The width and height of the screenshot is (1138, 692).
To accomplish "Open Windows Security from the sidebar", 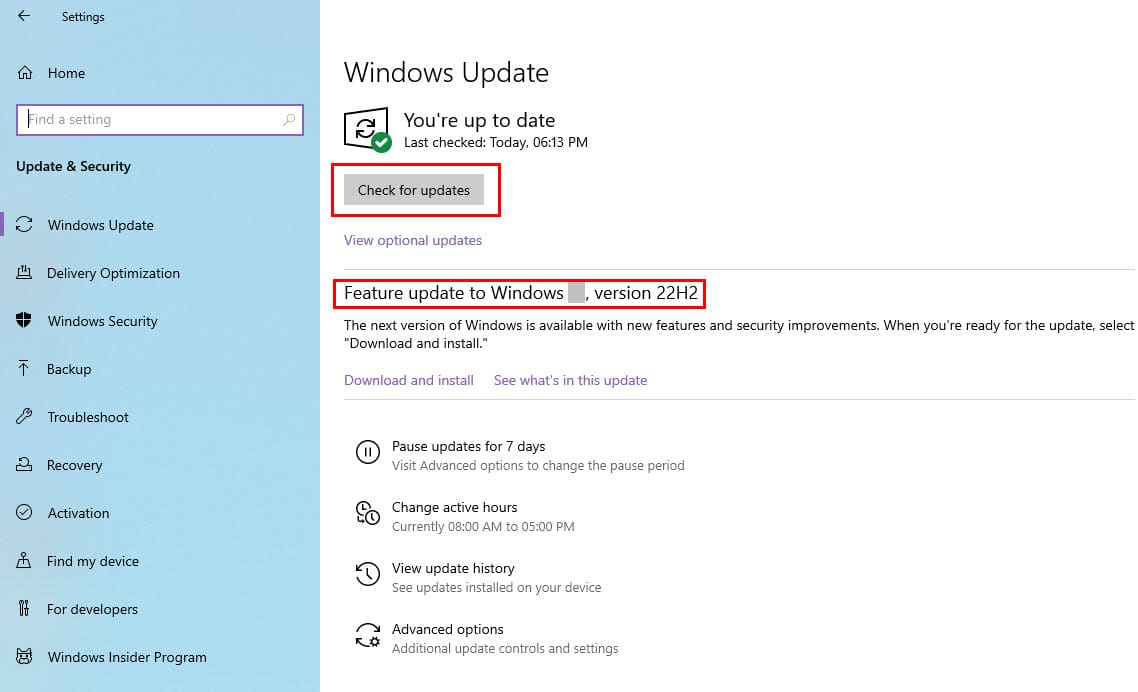I will 102,321.
